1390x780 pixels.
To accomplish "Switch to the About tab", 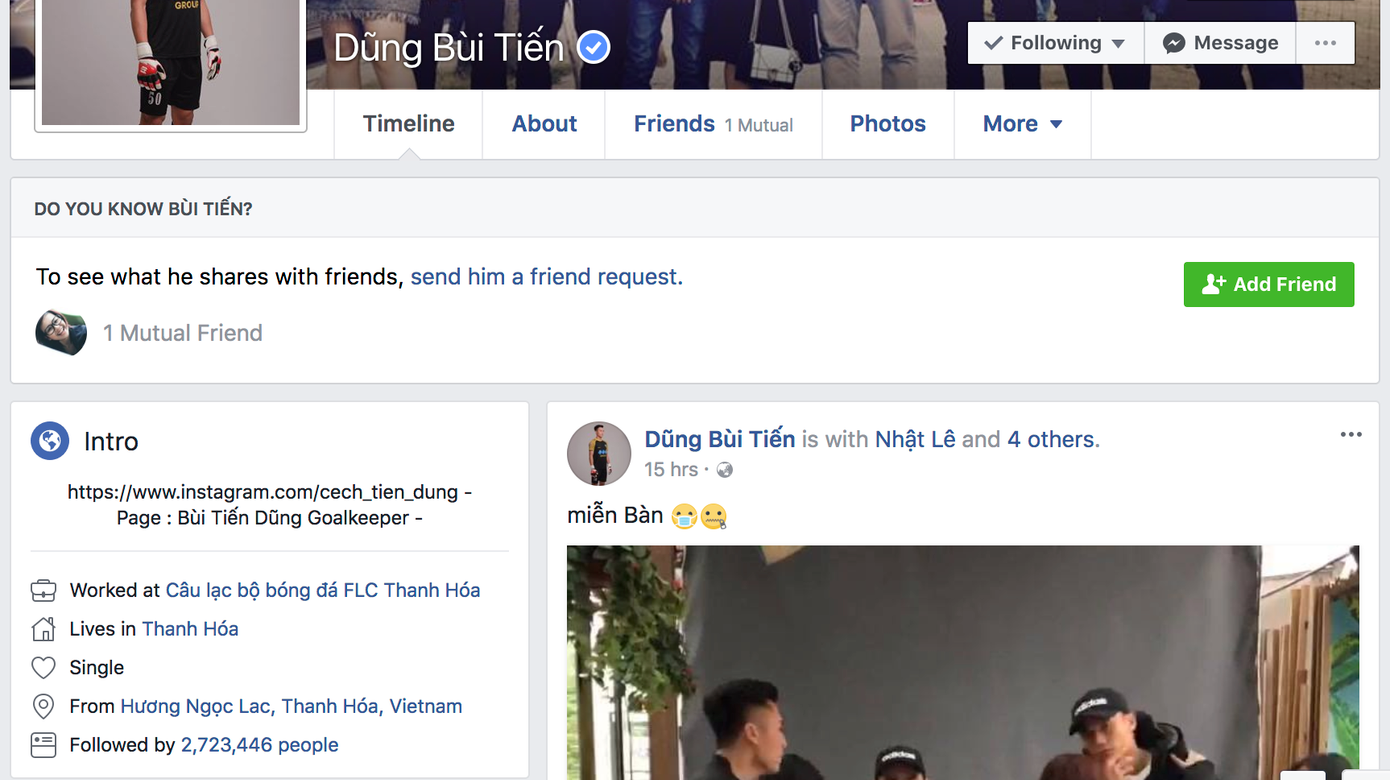I will pos(544,124).
